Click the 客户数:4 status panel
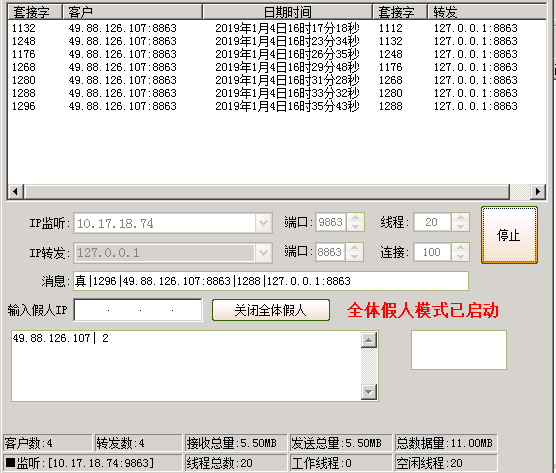Screen dimensions: 556x473 click(x=48, y=443)
